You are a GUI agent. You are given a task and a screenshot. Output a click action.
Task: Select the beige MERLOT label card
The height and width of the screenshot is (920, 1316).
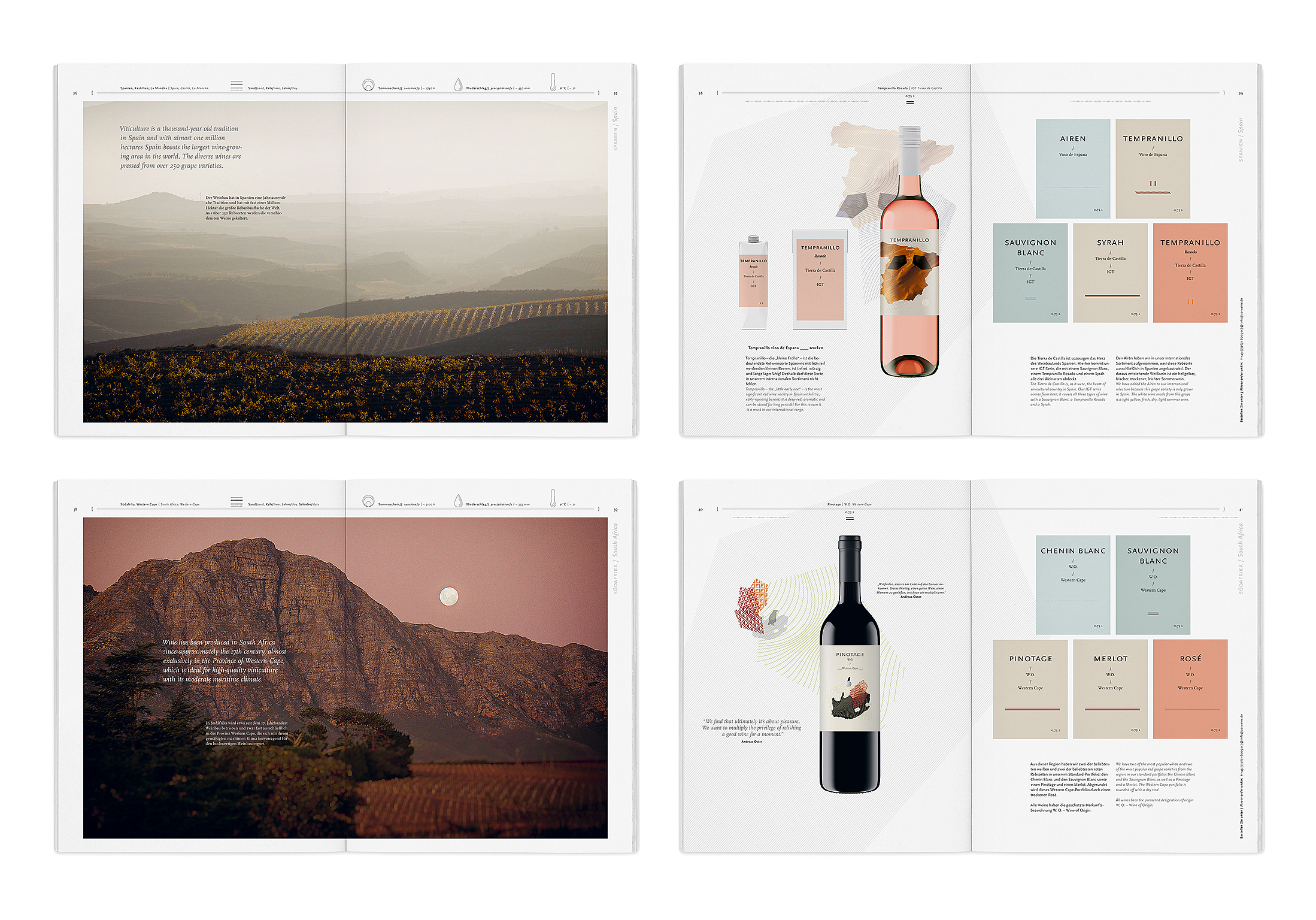[x=1110, y=689]
